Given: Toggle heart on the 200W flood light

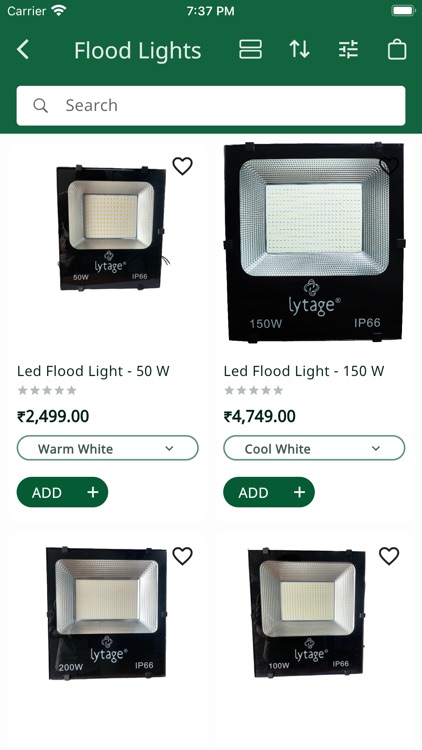Looking at the screenshot, I should click(182, 556).
